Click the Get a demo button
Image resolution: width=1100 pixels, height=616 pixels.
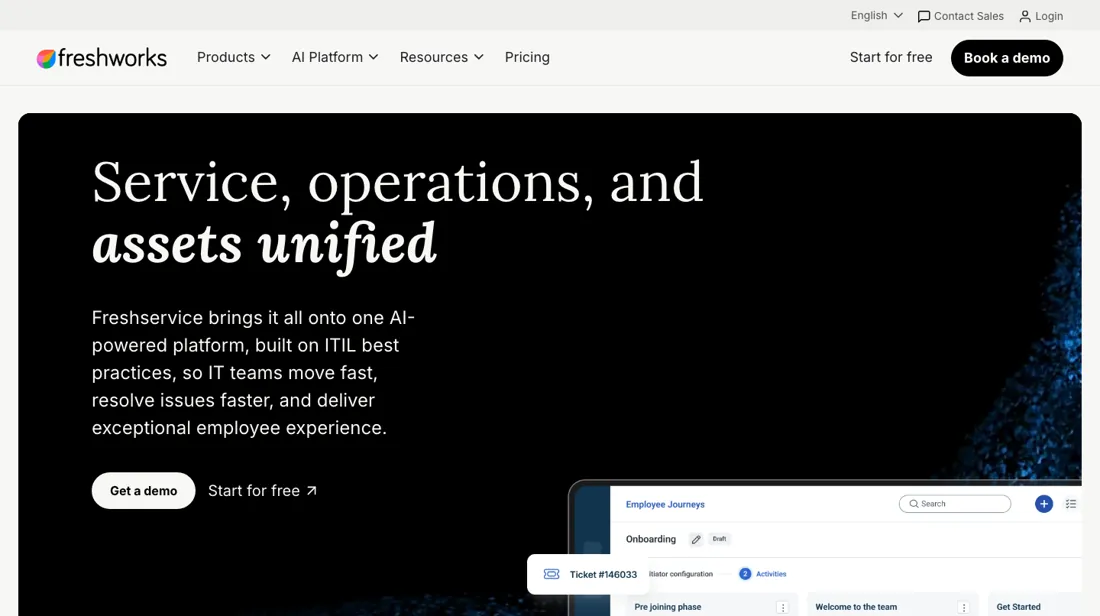point(143,491)
